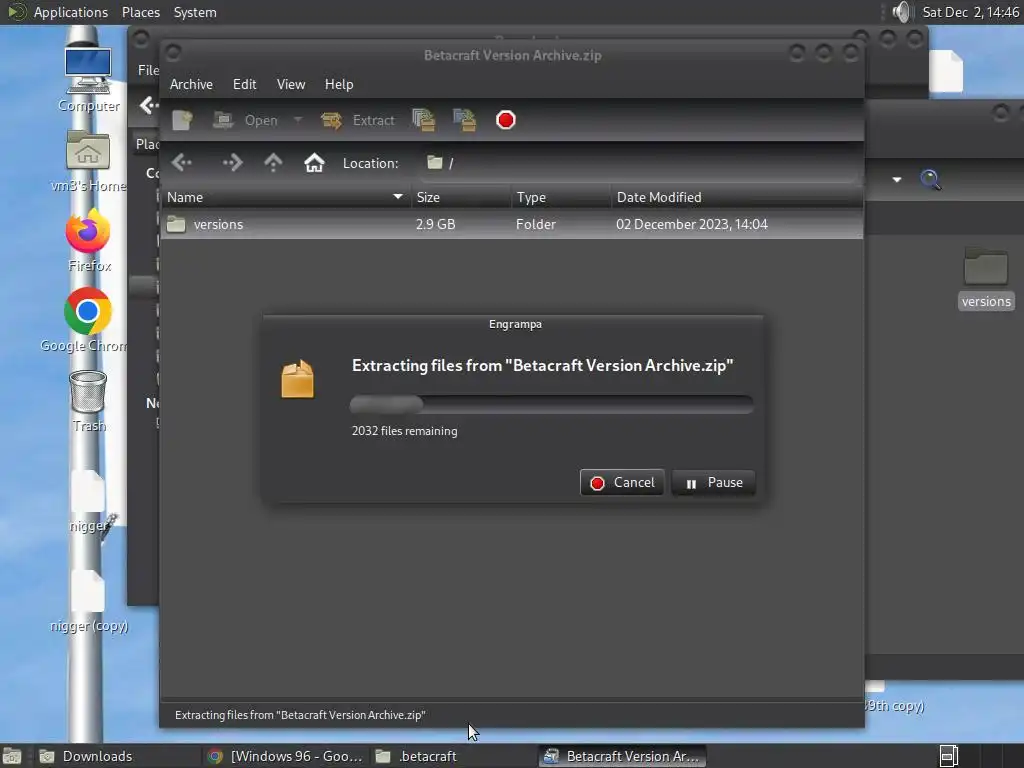Sort by the Type column header
Image resolution: width=1024 pixels, height=768 pixels.
click(x=561, y=197)
